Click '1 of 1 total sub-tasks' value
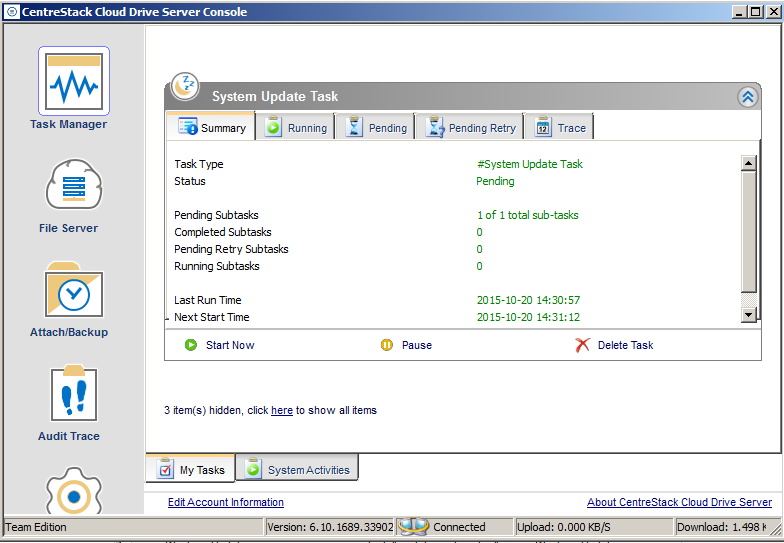The image size is (784, 543). click(x=528, y=215)
